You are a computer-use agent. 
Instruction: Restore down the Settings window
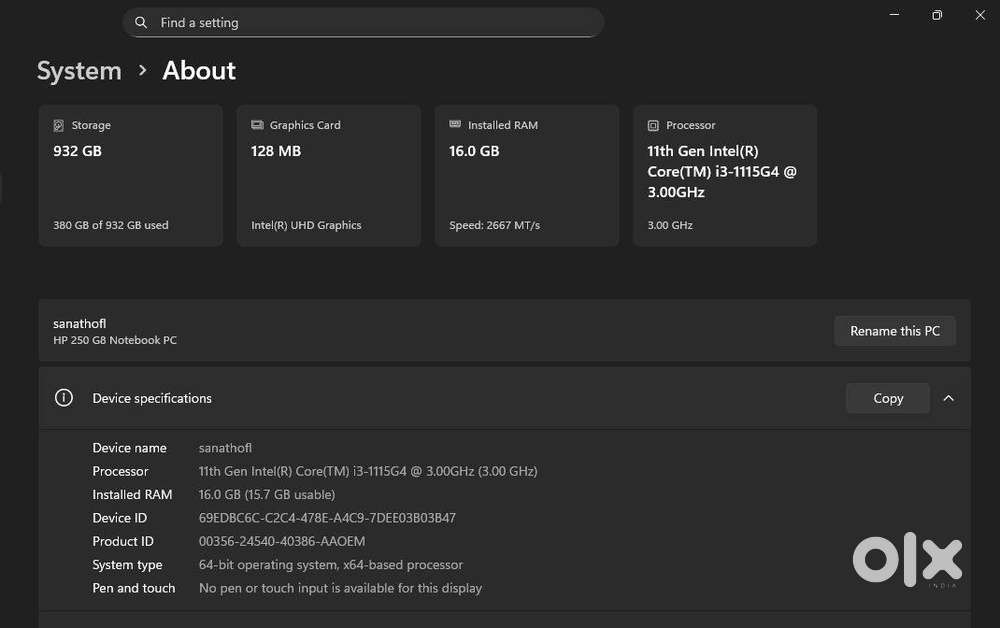click(x=937, y=15)
